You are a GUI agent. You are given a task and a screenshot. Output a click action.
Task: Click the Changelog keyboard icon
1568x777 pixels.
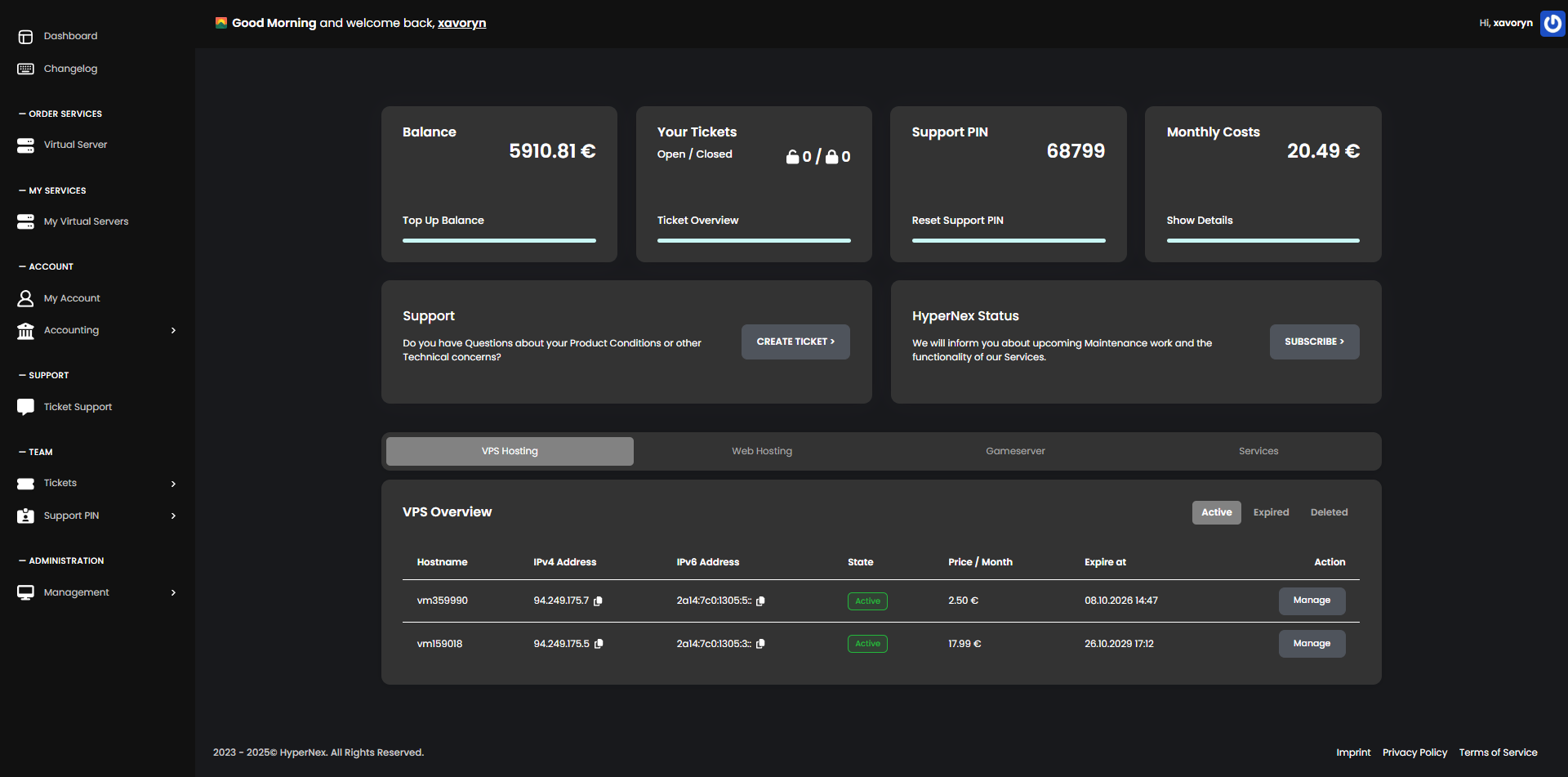[24, 69]
